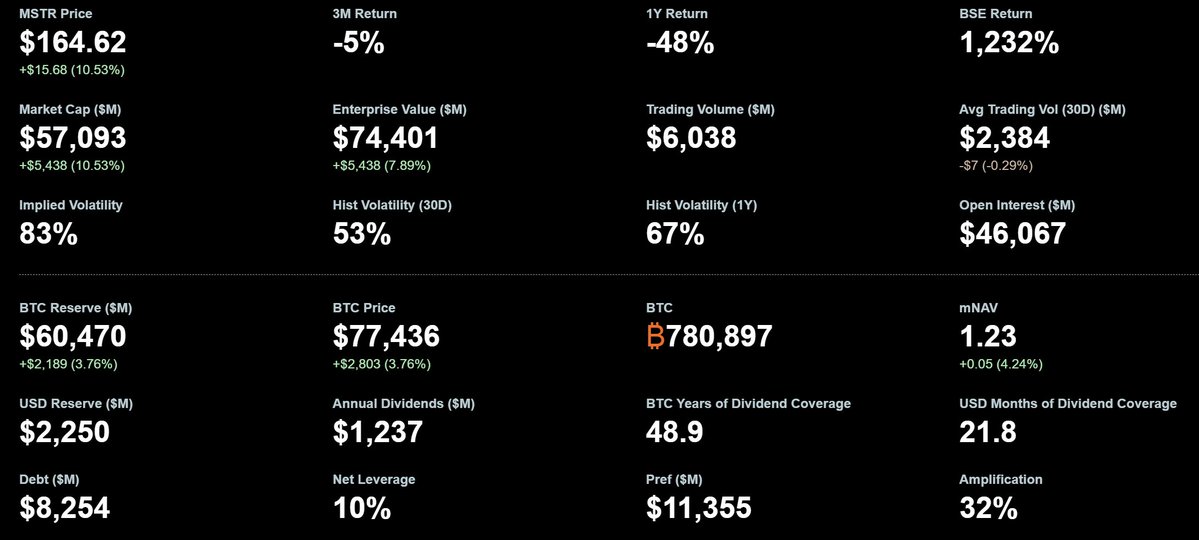
Task: Open the BSE Return 1,232% metric
Action: [x=1009, y=42]
